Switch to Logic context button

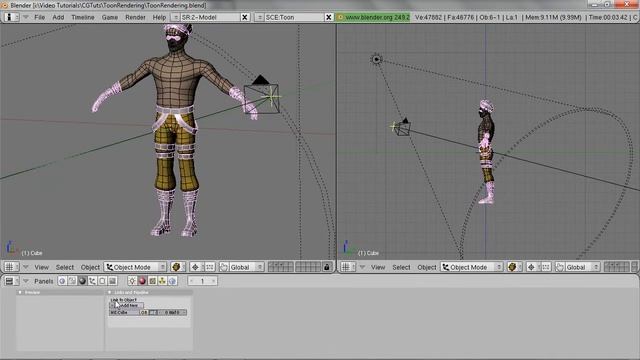[x=62, y=281]
